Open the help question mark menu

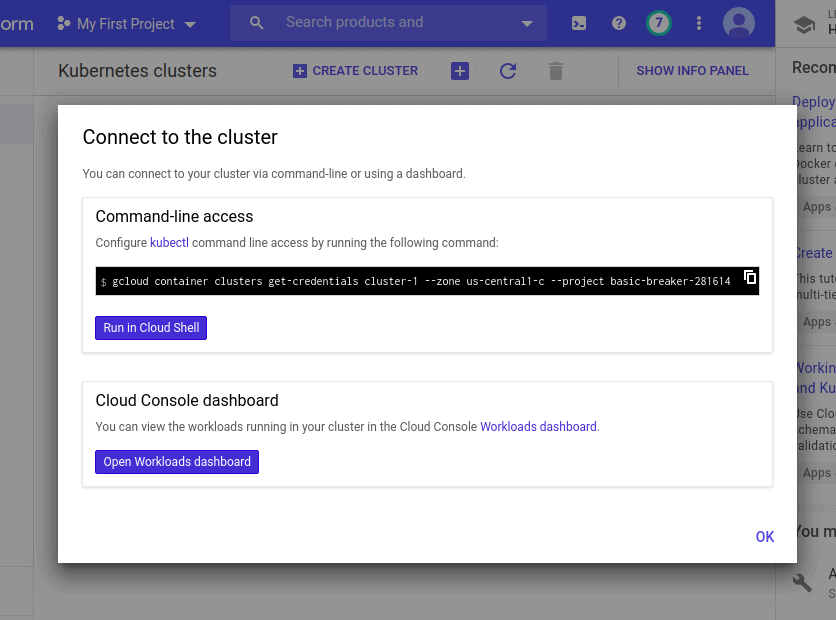pos(618,23)
